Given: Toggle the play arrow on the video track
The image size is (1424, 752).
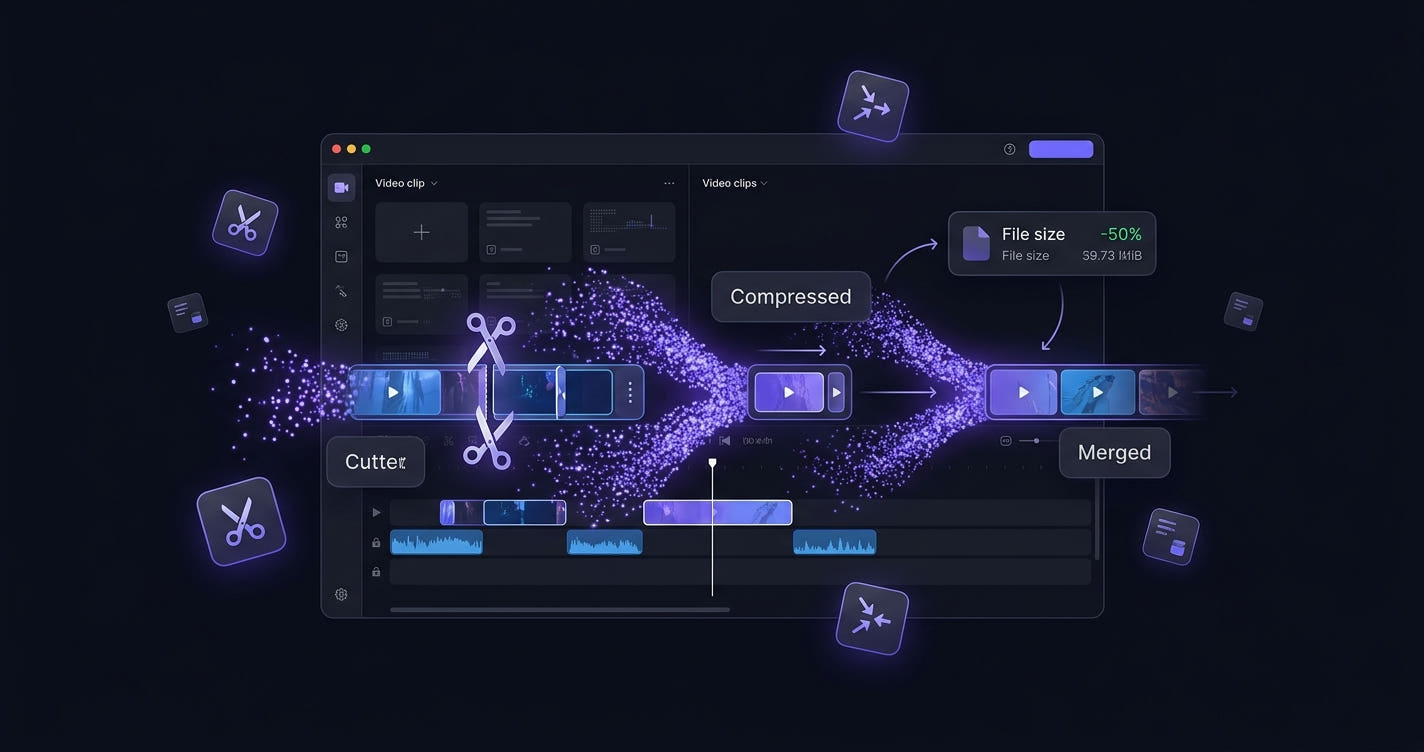Looking at the screenshot, I should tap(376, 513).
